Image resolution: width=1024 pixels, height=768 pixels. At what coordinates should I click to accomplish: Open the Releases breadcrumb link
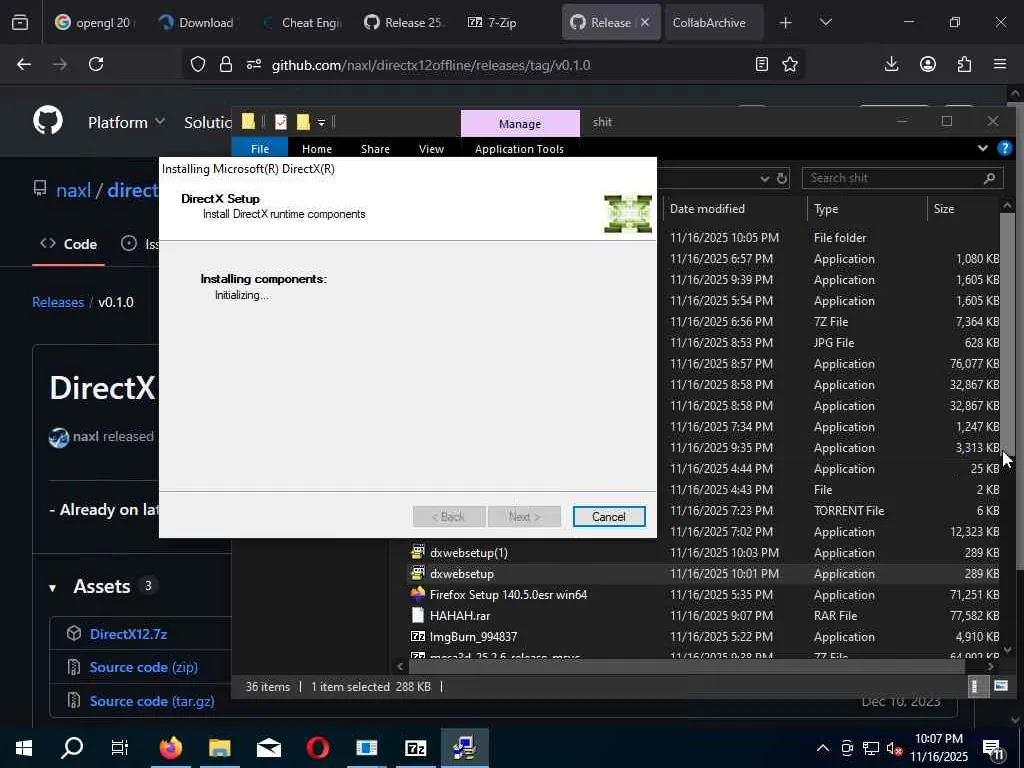[x=58, y=302]
